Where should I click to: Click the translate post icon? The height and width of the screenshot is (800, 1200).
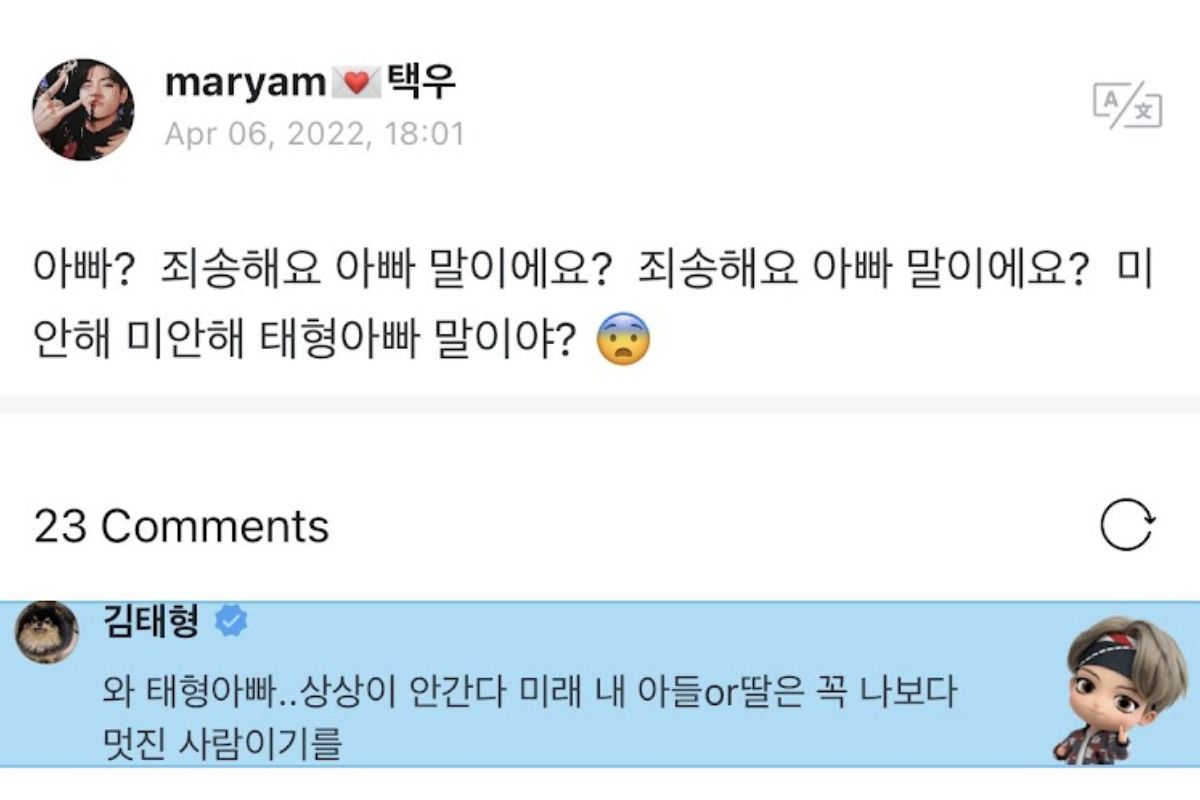[x=1129, y=105]
